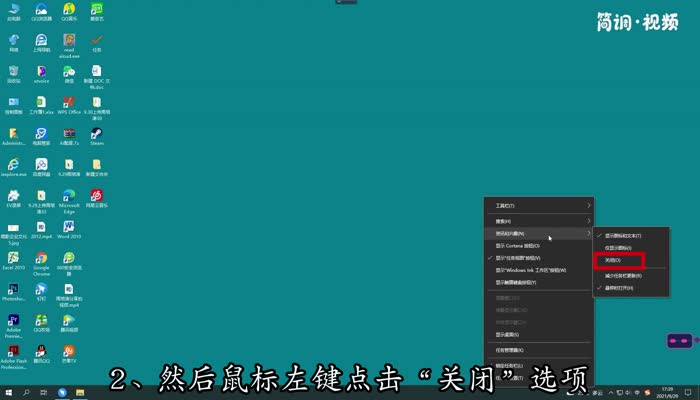Launch Word 2010 from the desktop

[69, 228]
